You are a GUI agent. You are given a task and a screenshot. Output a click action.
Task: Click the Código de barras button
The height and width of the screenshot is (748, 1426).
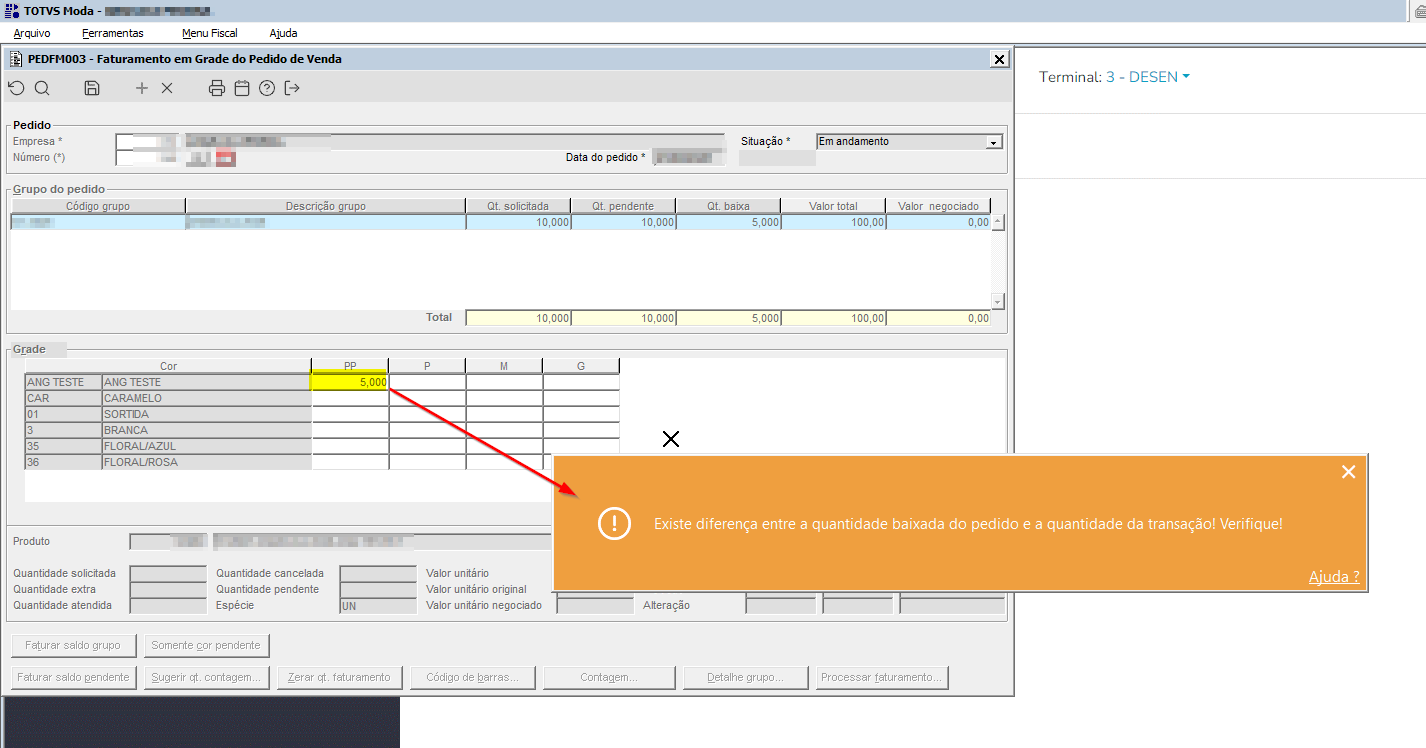(472, 677)
